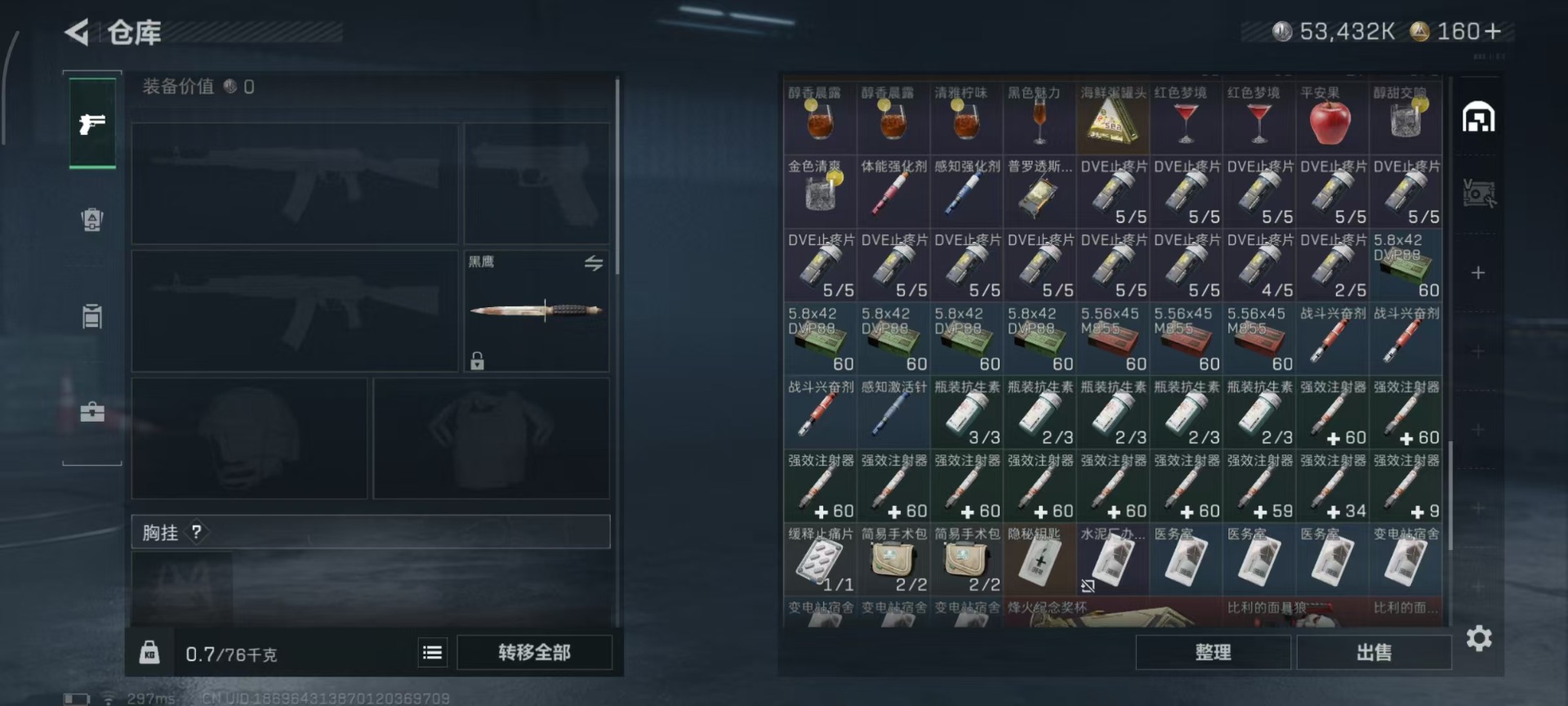Click the 转移全部 button
Image resolution: width=1568 pixels, height=706 pixels.
534,652
